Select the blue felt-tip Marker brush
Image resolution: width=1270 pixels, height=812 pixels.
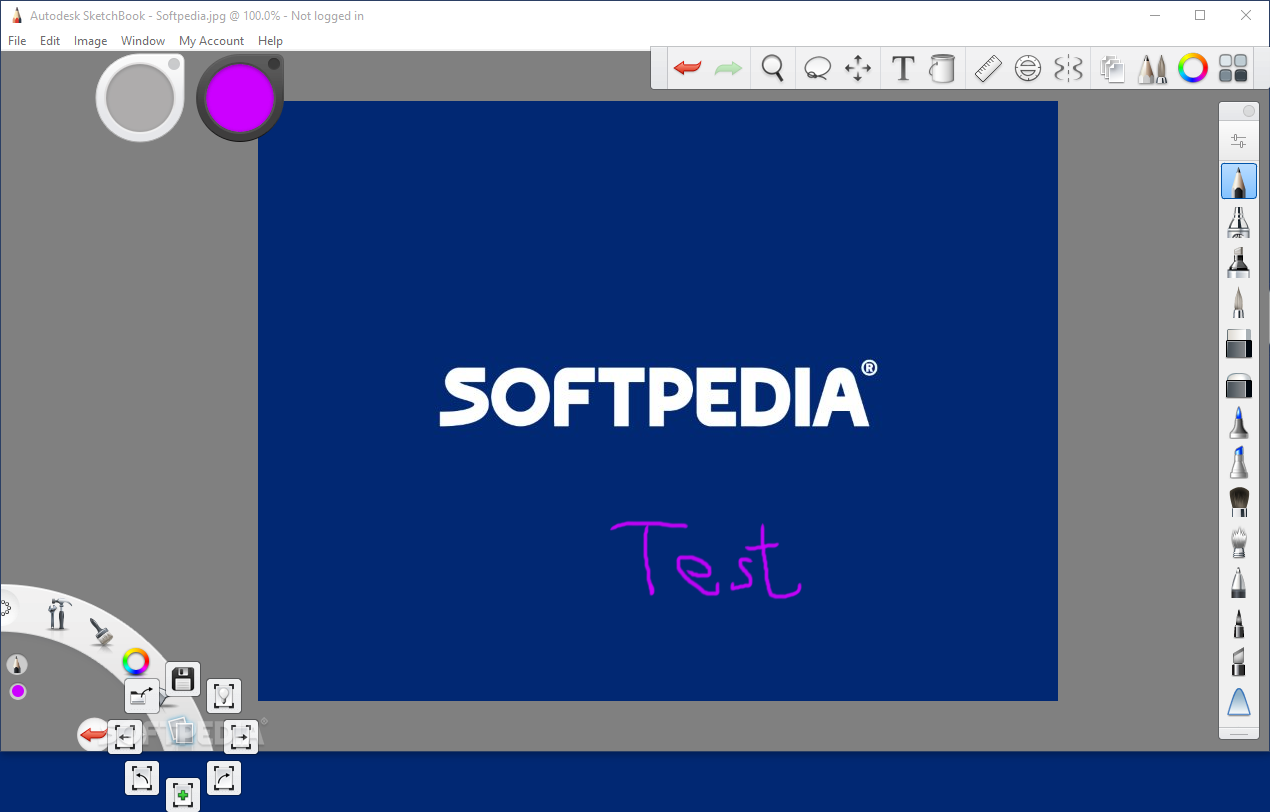pos(1239,463)
